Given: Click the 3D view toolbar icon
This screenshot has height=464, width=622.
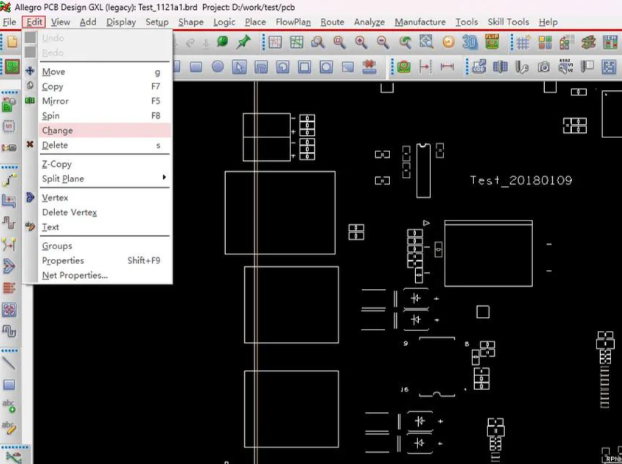Looking at the screenshot, I should pos(469,42).
